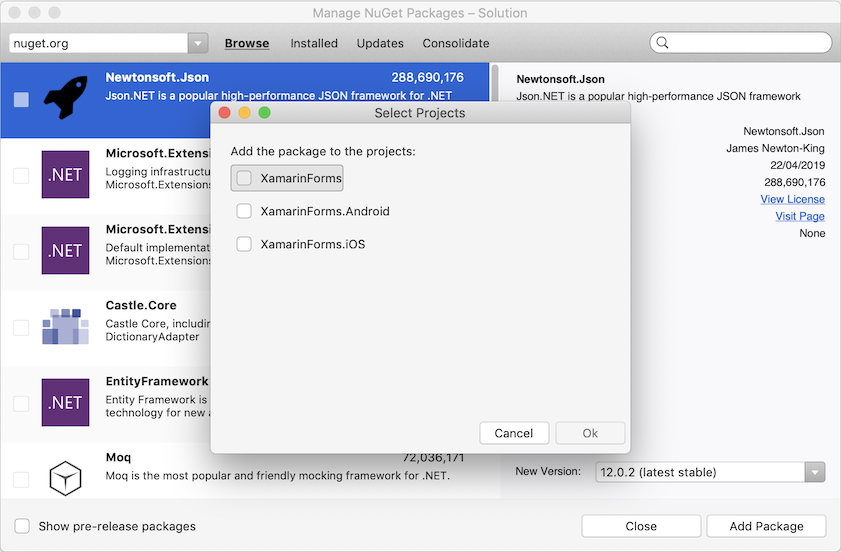
Task: Open the nuget.org package source dropdown
Action: [197, 43]
